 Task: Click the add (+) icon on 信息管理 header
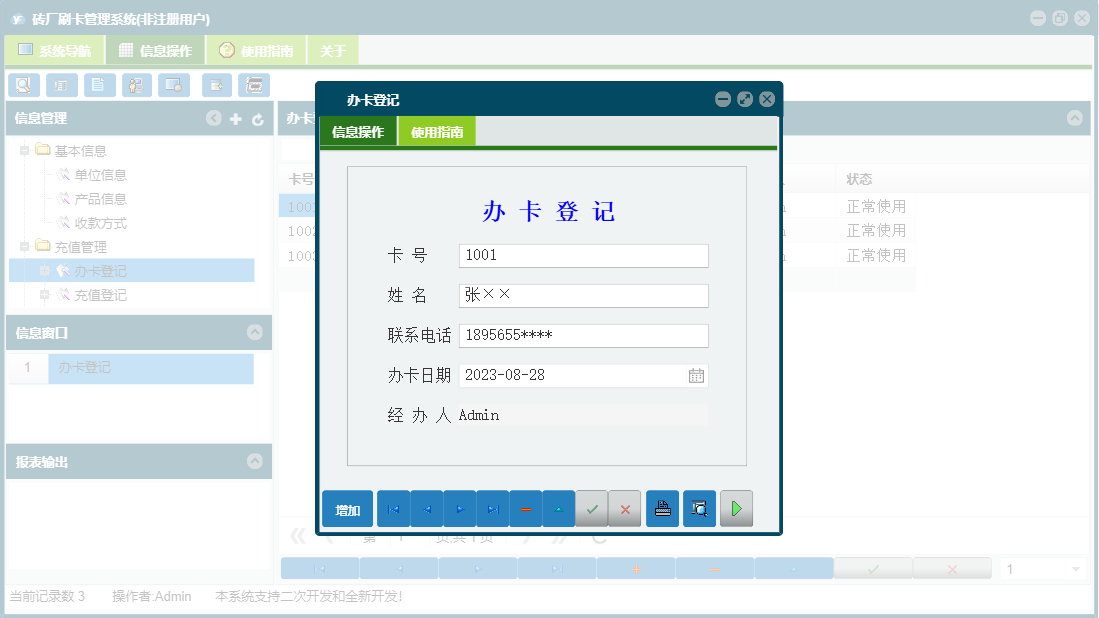coord(235,118)
